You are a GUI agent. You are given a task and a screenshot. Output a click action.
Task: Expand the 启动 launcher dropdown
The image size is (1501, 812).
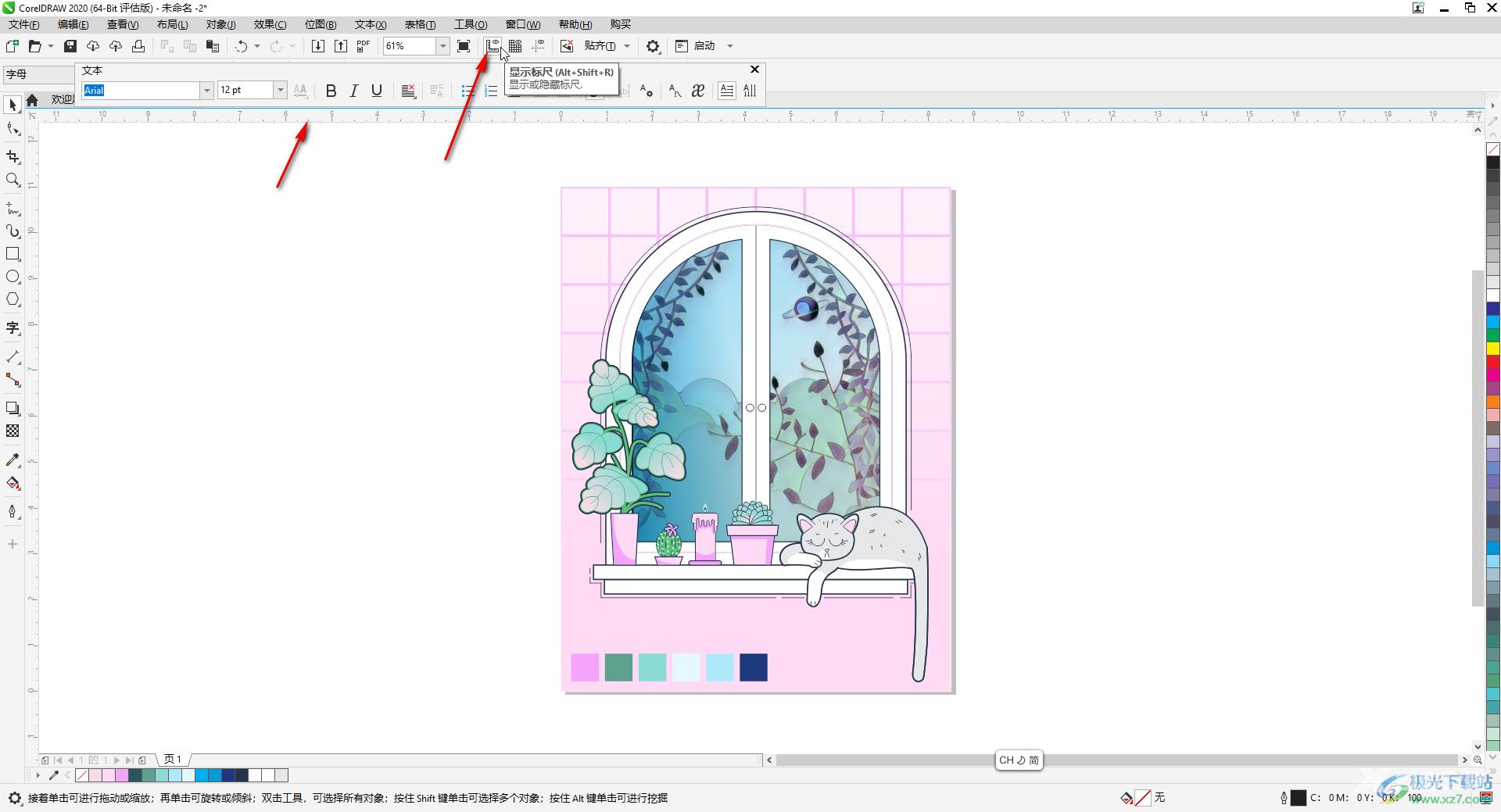pos(730,46)
